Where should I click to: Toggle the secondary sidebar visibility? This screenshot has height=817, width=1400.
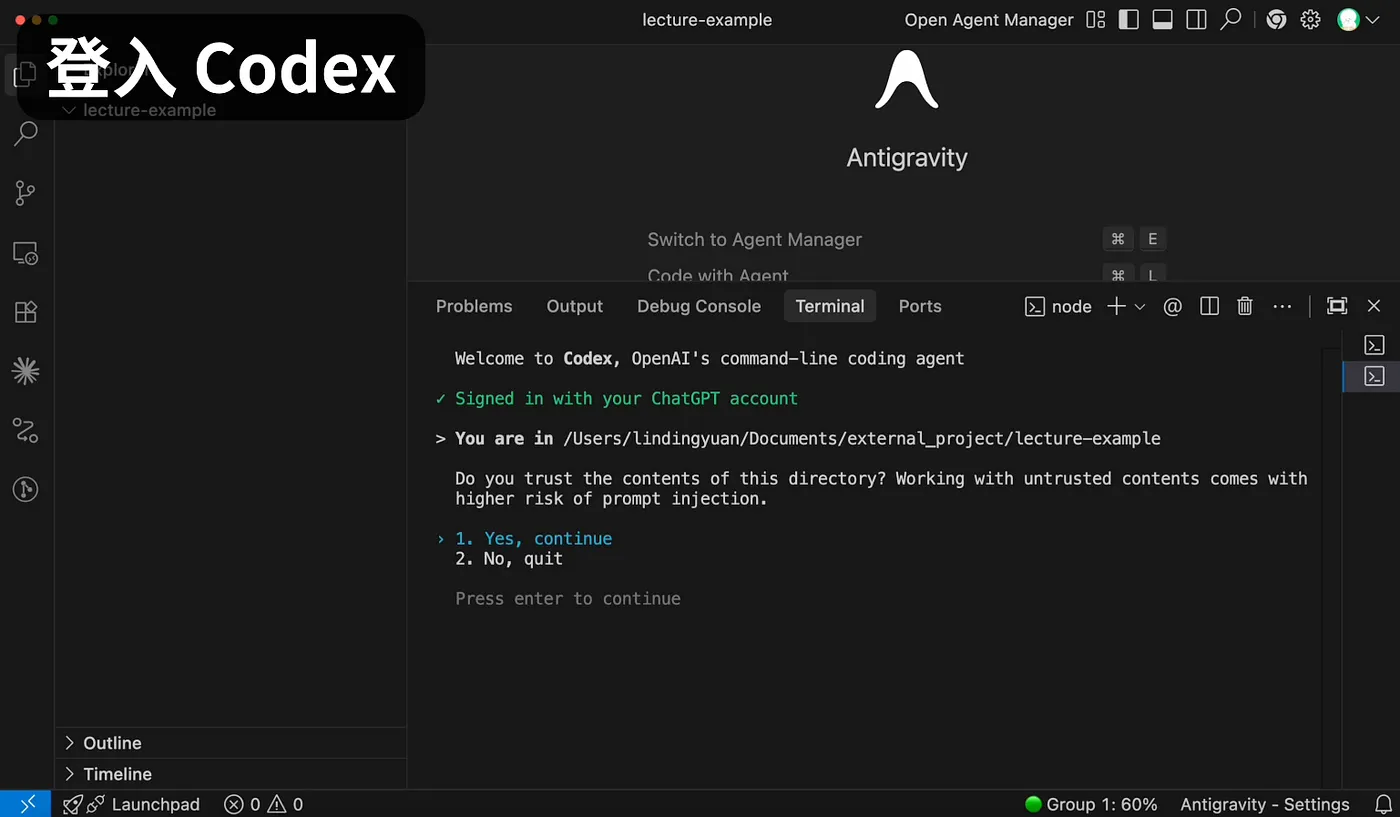pos(1196,20)
